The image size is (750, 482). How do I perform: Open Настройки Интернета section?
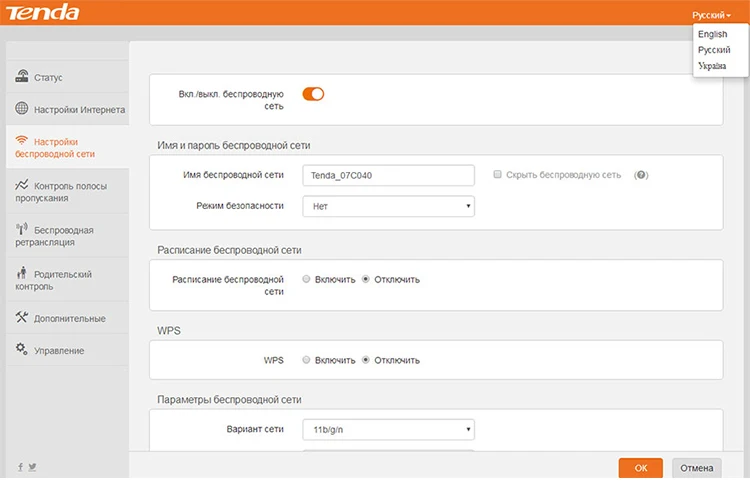click(x=67, y=109)
